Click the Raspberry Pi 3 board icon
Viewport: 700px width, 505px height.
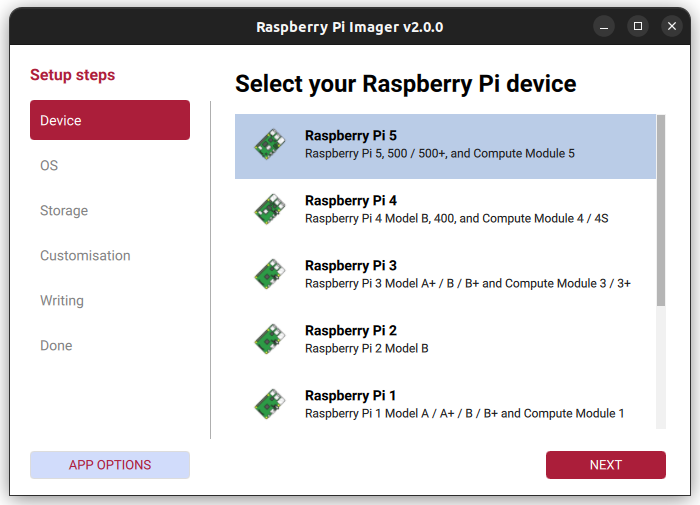pyautogui.click(x=269, y=276)
